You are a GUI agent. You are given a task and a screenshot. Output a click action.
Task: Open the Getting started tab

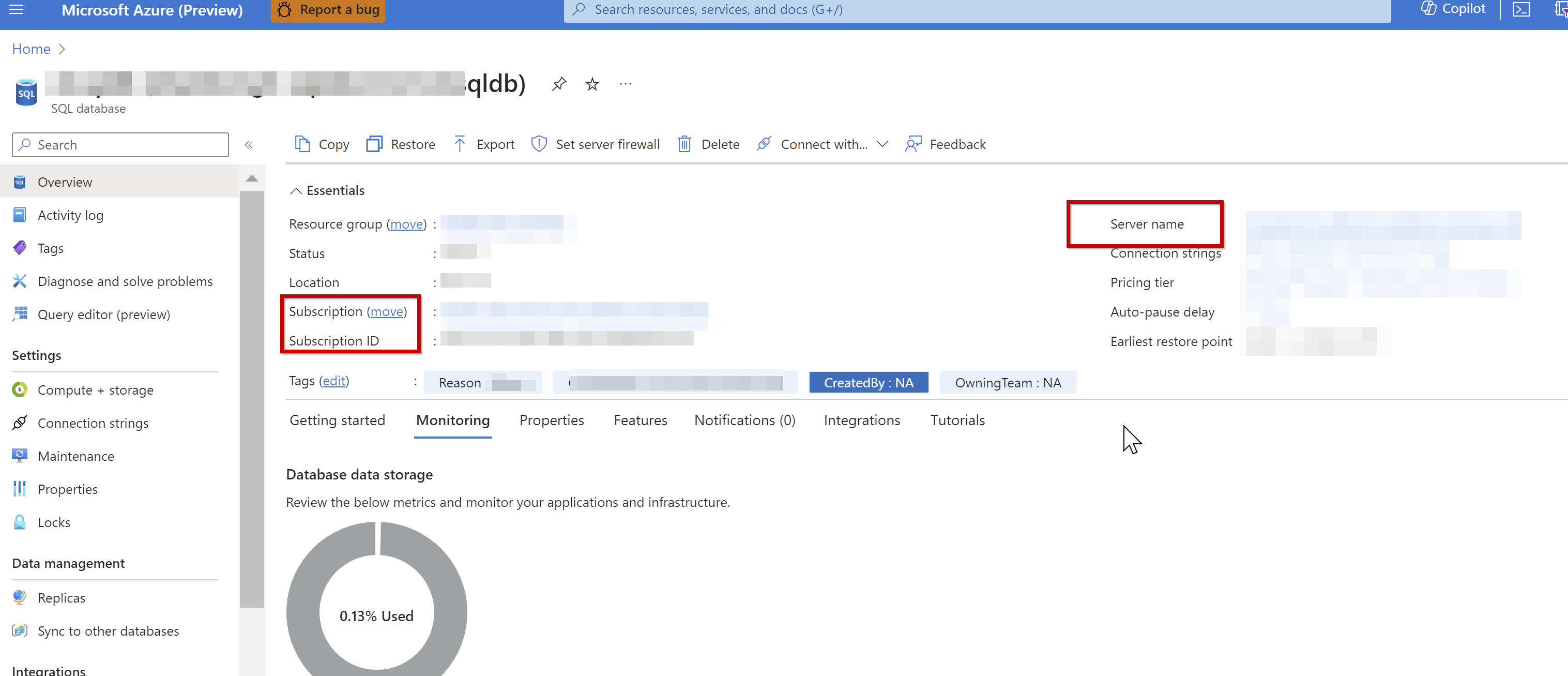(337, 419)
